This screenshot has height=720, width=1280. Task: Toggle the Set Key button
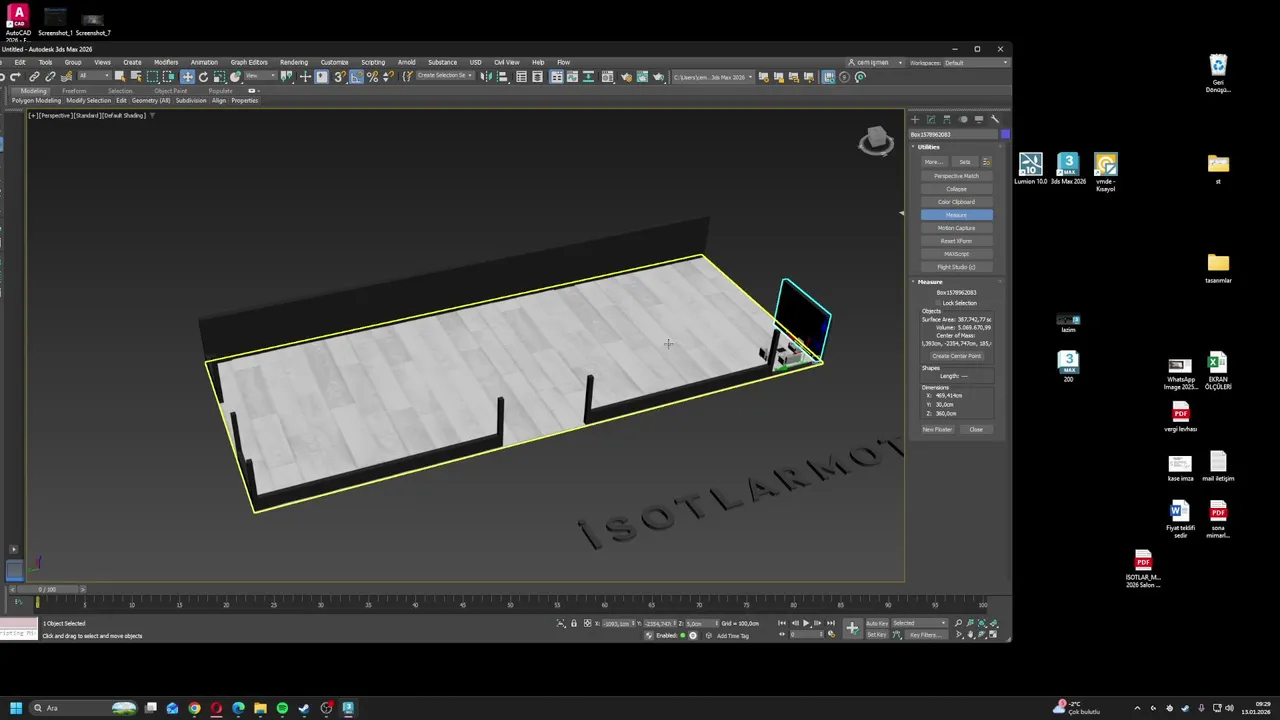click(877, 635)
